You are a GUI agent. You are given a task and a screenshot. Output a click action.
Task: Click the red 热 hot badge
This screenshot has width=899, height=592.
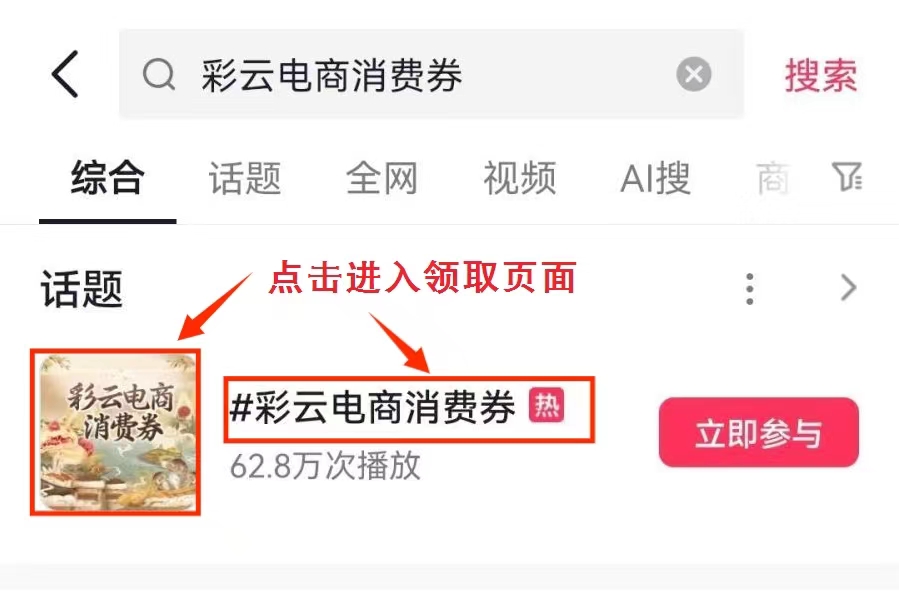tap(546, 405)
